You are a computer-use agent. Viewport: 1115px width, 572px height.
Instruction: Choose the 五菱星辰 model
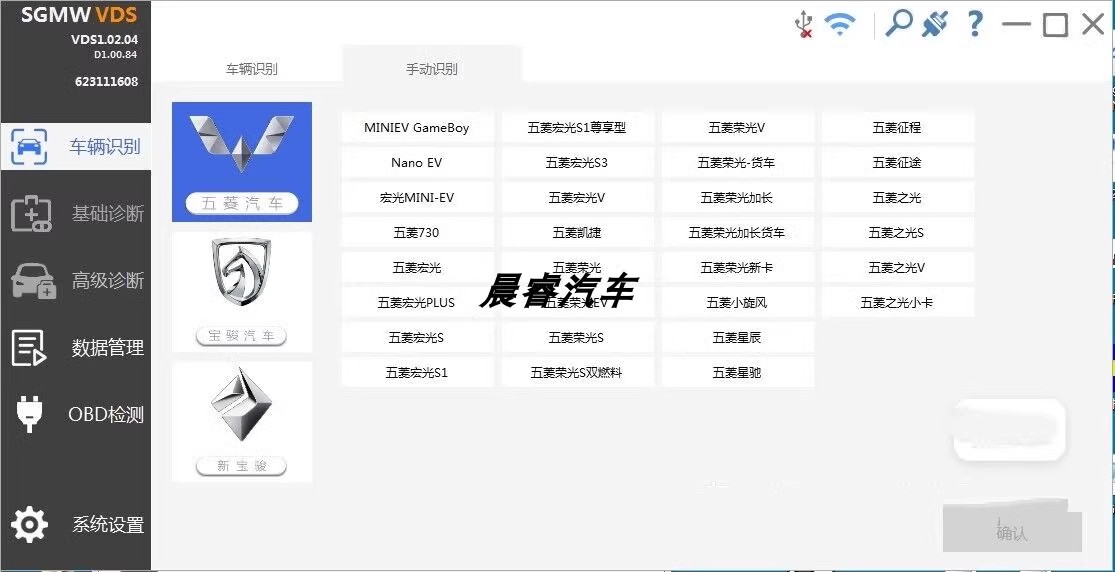coord(737,337)
